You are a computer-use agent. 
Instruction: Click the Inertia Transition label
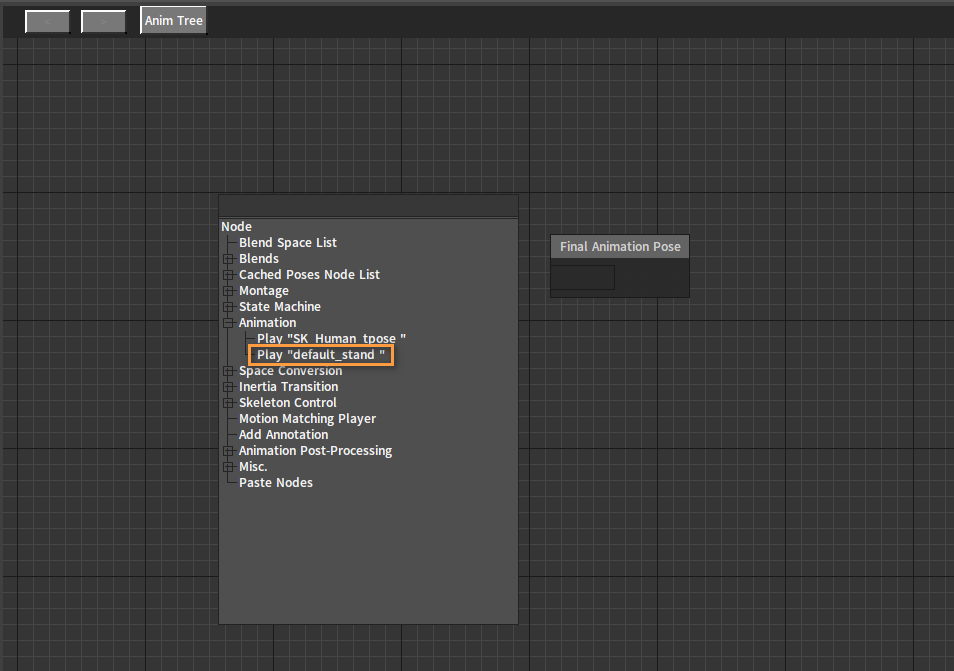click(288, 386)
